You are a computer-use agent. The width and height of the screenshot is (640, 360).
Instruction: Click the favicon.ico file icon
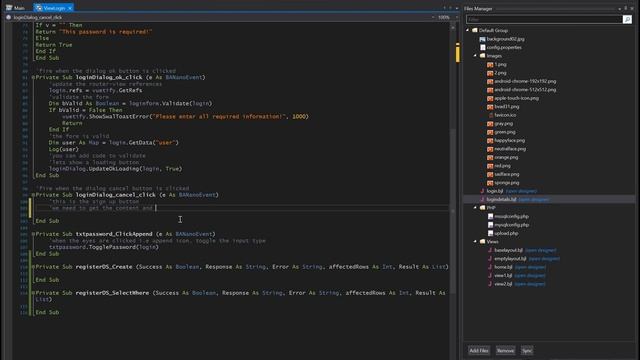click(x=491, y=115)
